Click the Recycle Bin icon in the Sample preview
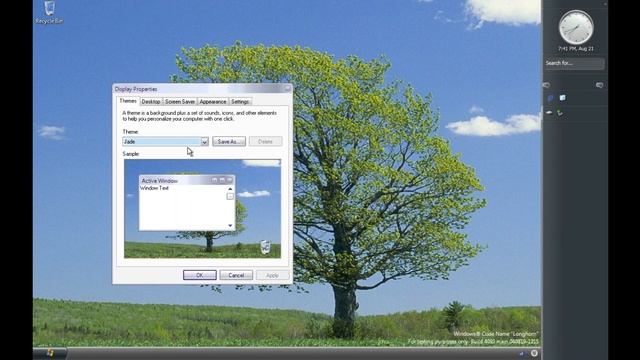640x360 pixels. [265, 247]
